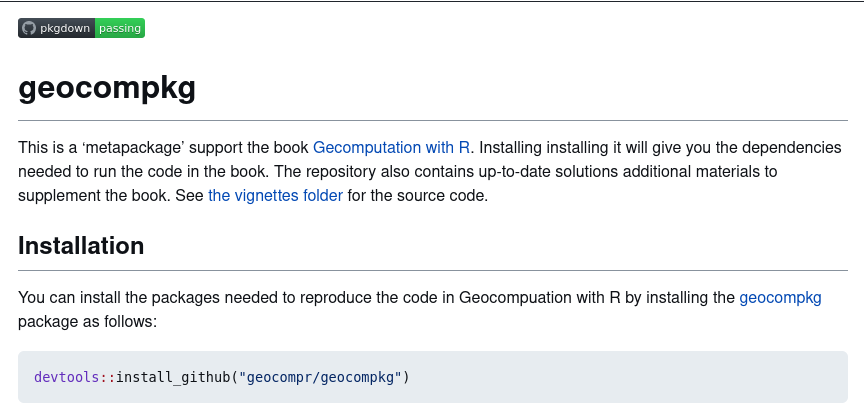Click empty right area of code block

[650, 377]
